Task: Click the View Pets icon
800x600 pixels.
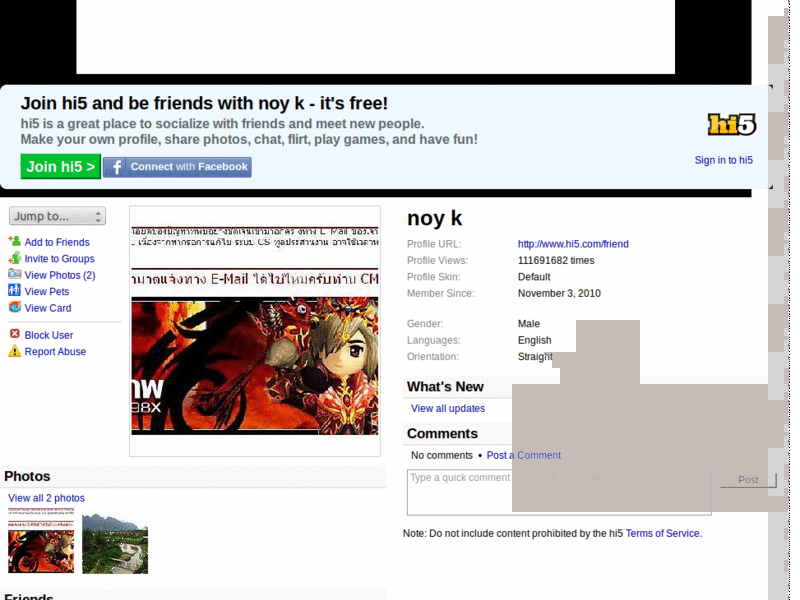Action: coord(14,291)
